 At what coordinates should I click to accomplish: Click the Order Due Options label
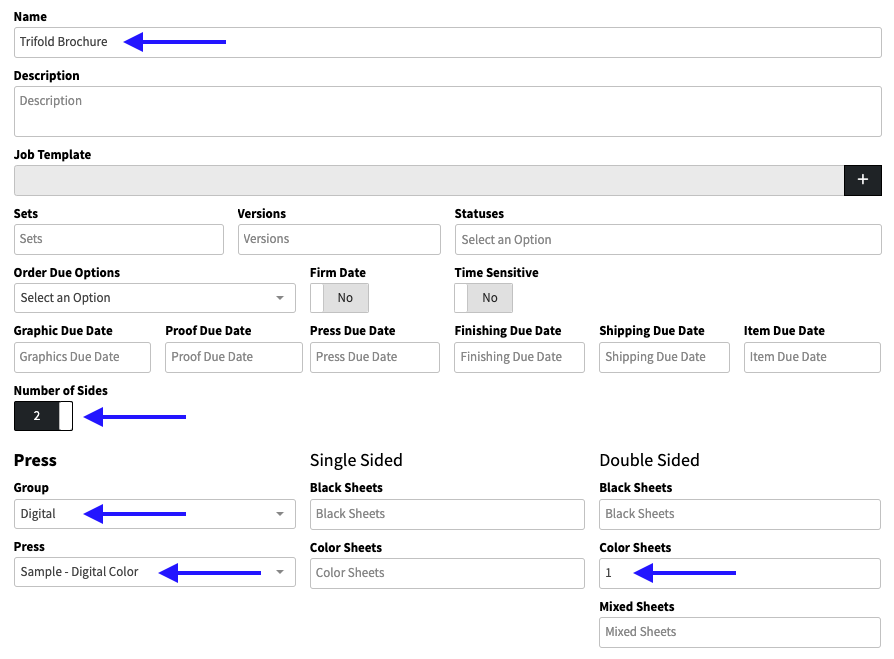click(67, 272)
